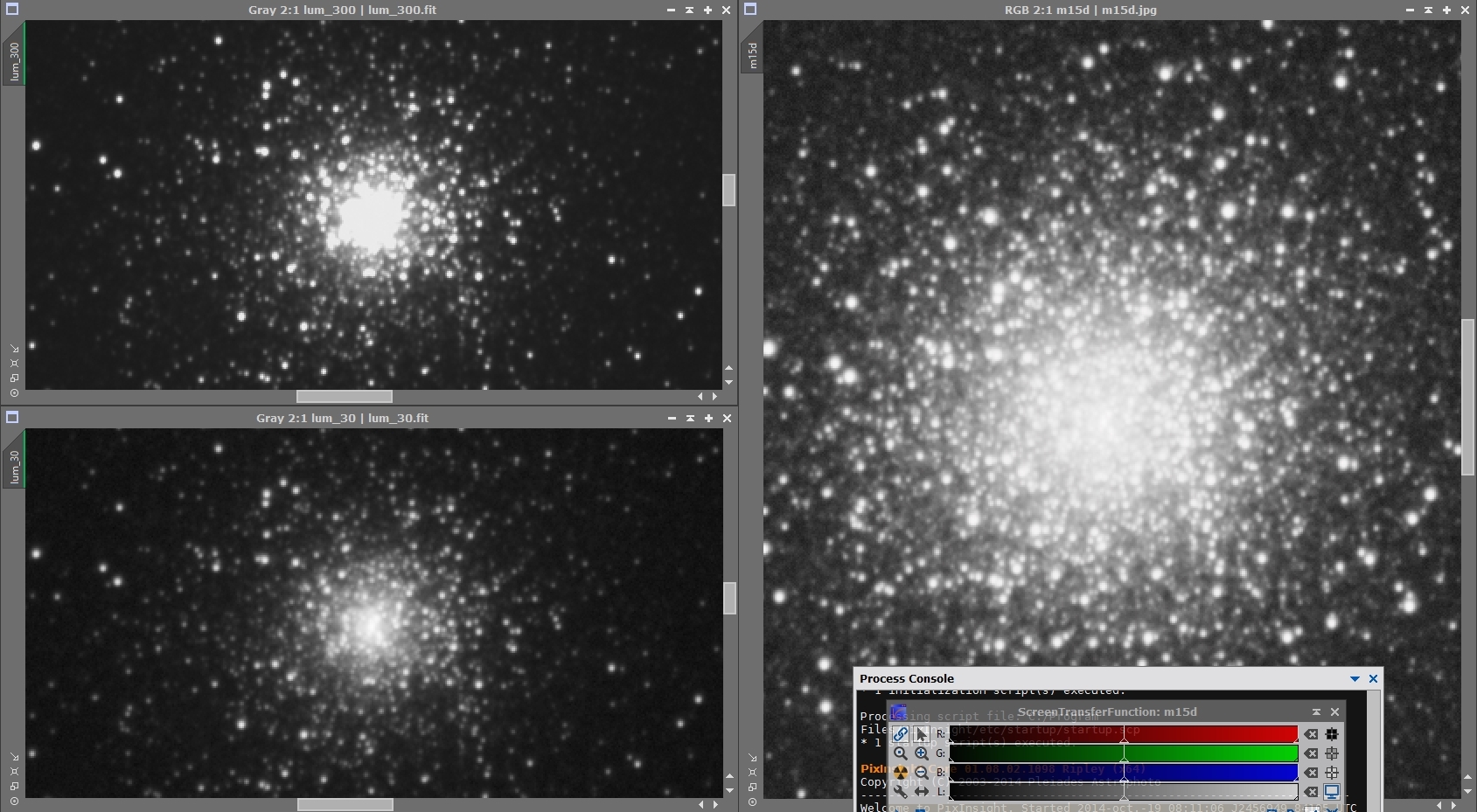Viewport: 1477px width, 812px height.
Task: Iconize the lum_300 image window
Action: [x=671, y=10]
